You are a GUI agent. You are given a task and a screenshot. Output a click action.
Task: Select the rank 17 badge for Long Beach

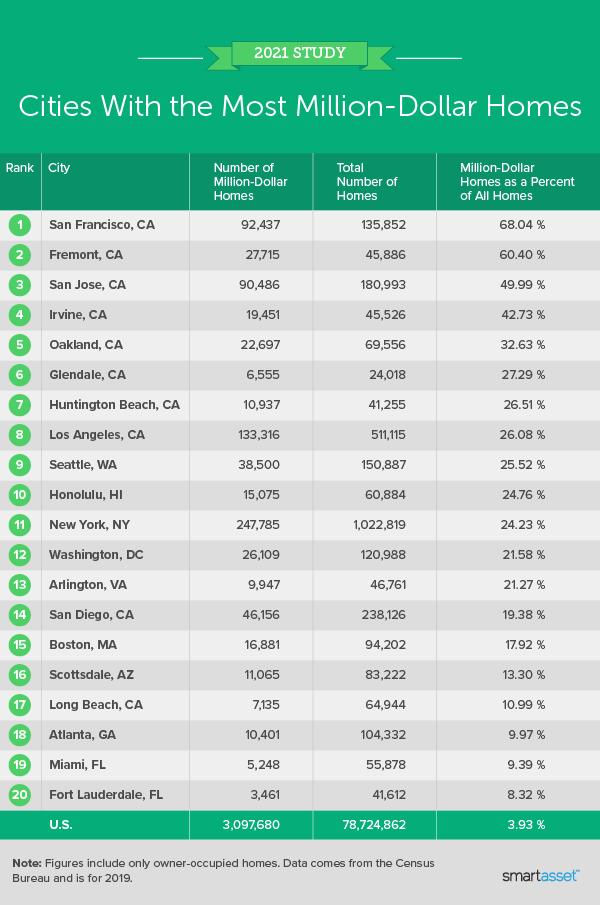pyautogui.click(x=20, y=705)
